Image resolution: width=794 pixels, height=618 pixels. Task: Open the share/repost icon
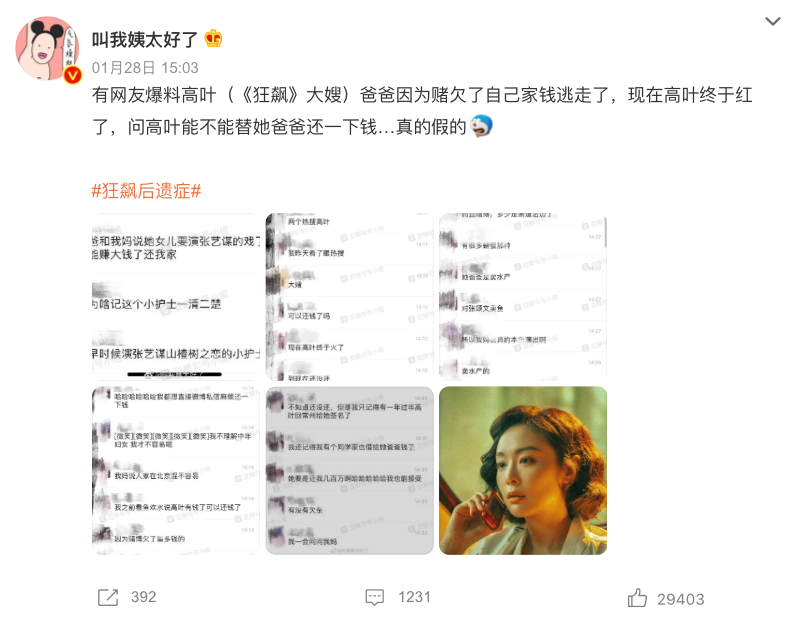108,597
